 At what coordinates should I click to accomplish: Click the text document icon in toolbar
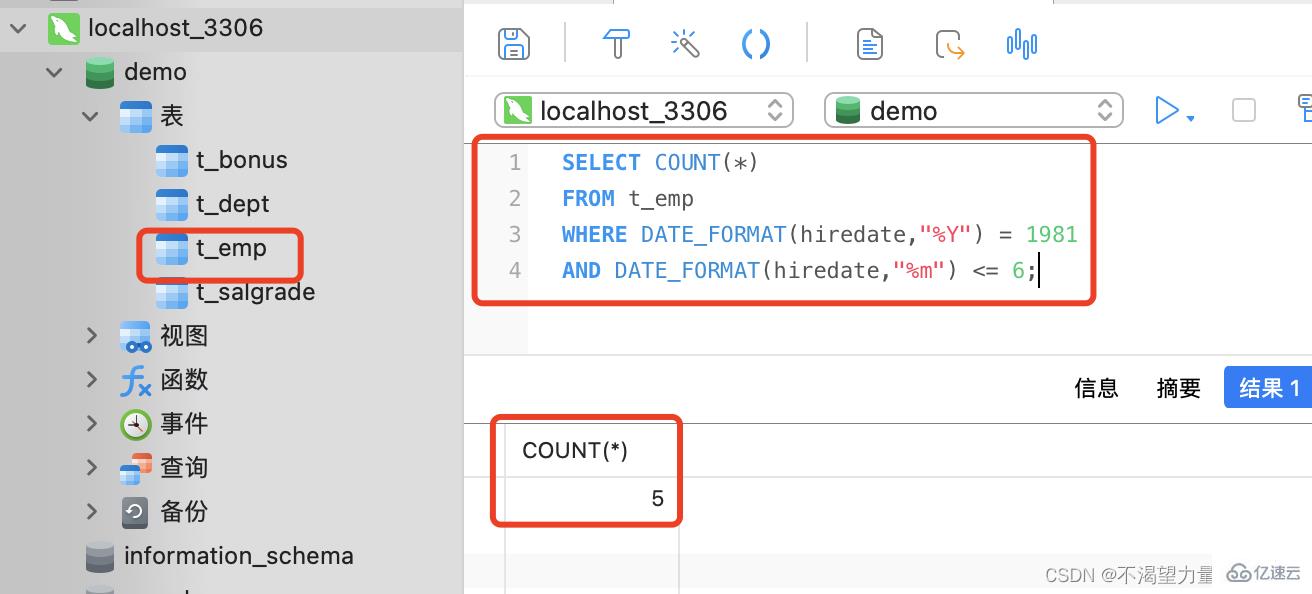coord(870,44)
